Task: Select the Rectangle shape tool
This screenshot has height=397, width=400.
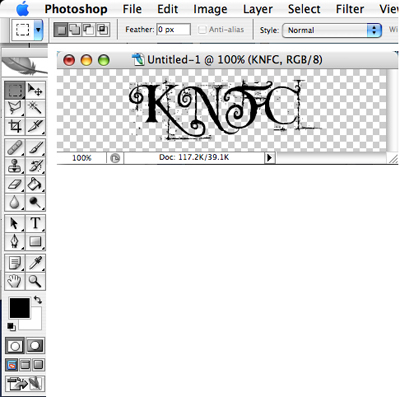Action: click(35, 242)
